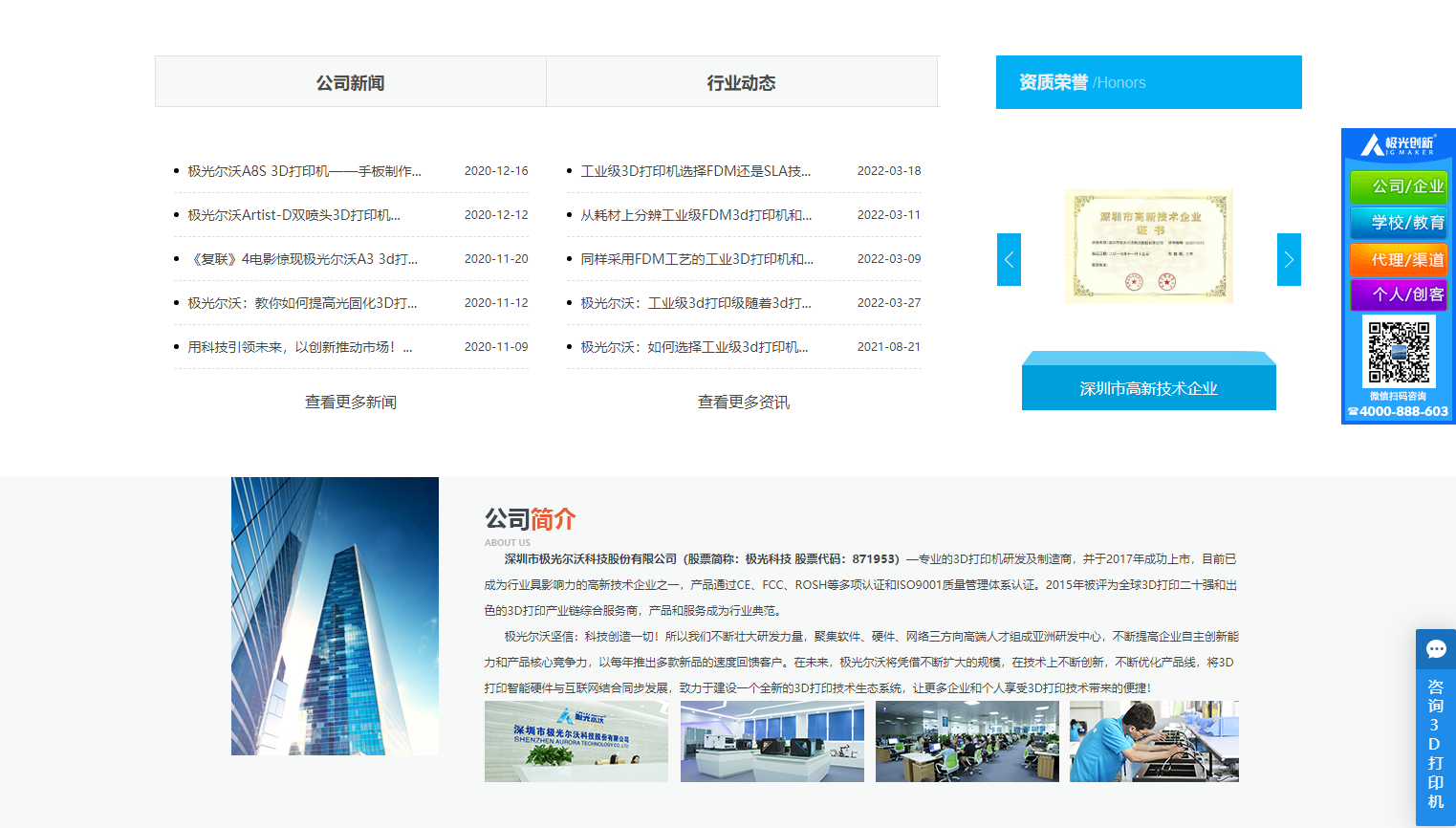Open the 《复联》4电影 news item
The width and height of the screenshot is (1456, 828).
(x=302, y=259)
